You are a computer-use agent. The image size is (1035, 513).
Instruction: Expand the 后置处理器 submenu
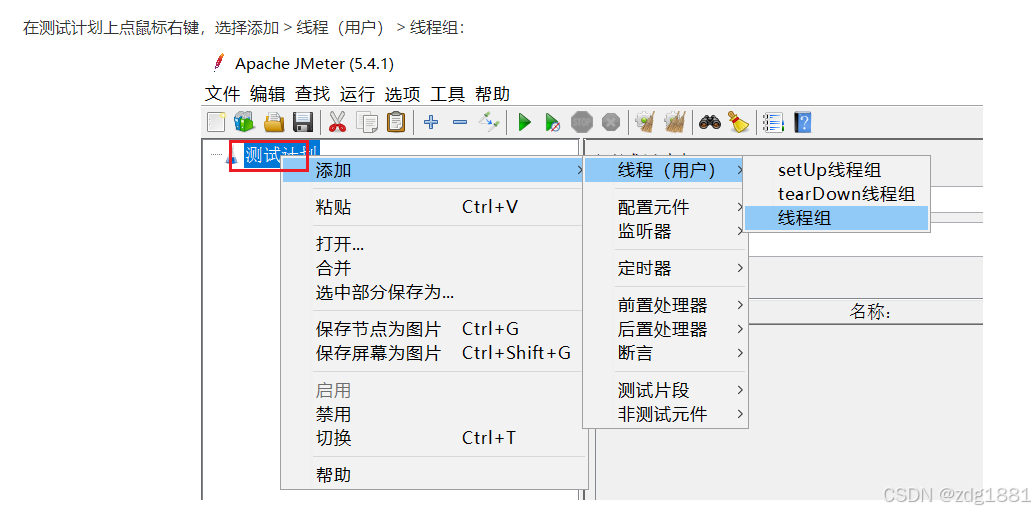click(665, 329)
